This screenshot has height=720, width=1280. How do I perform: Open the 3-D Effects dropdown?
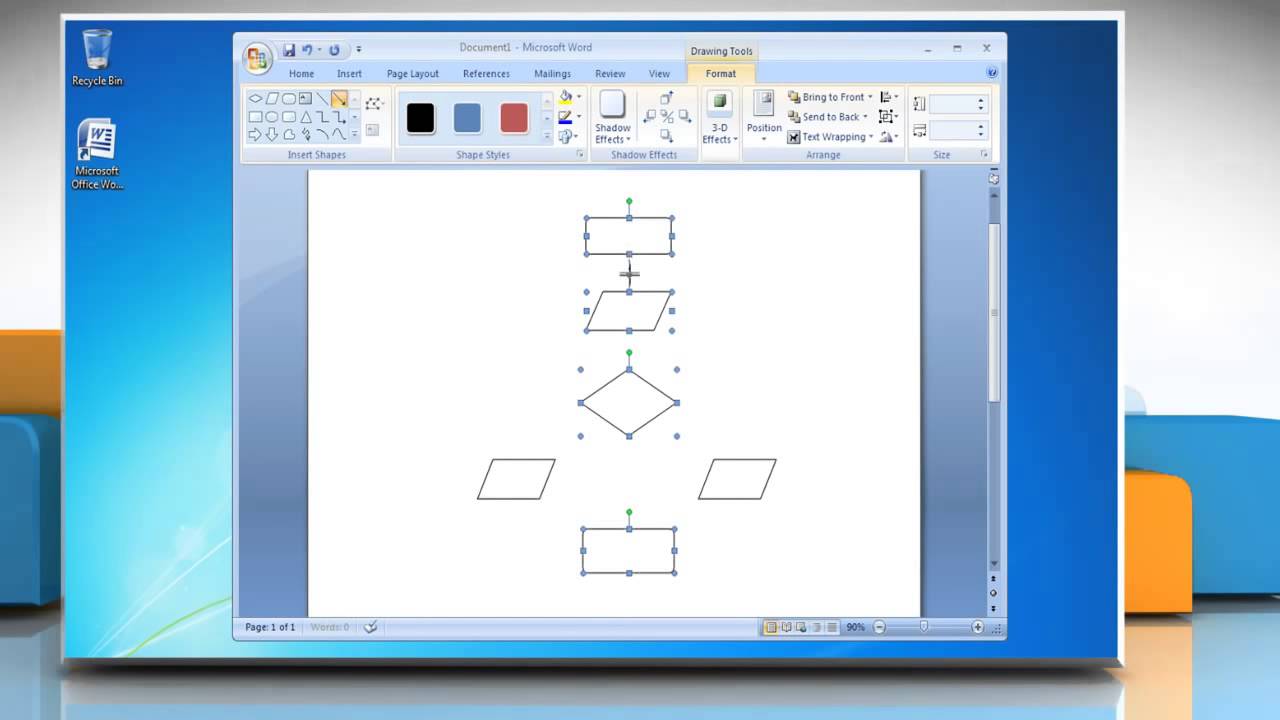point(719,118)
